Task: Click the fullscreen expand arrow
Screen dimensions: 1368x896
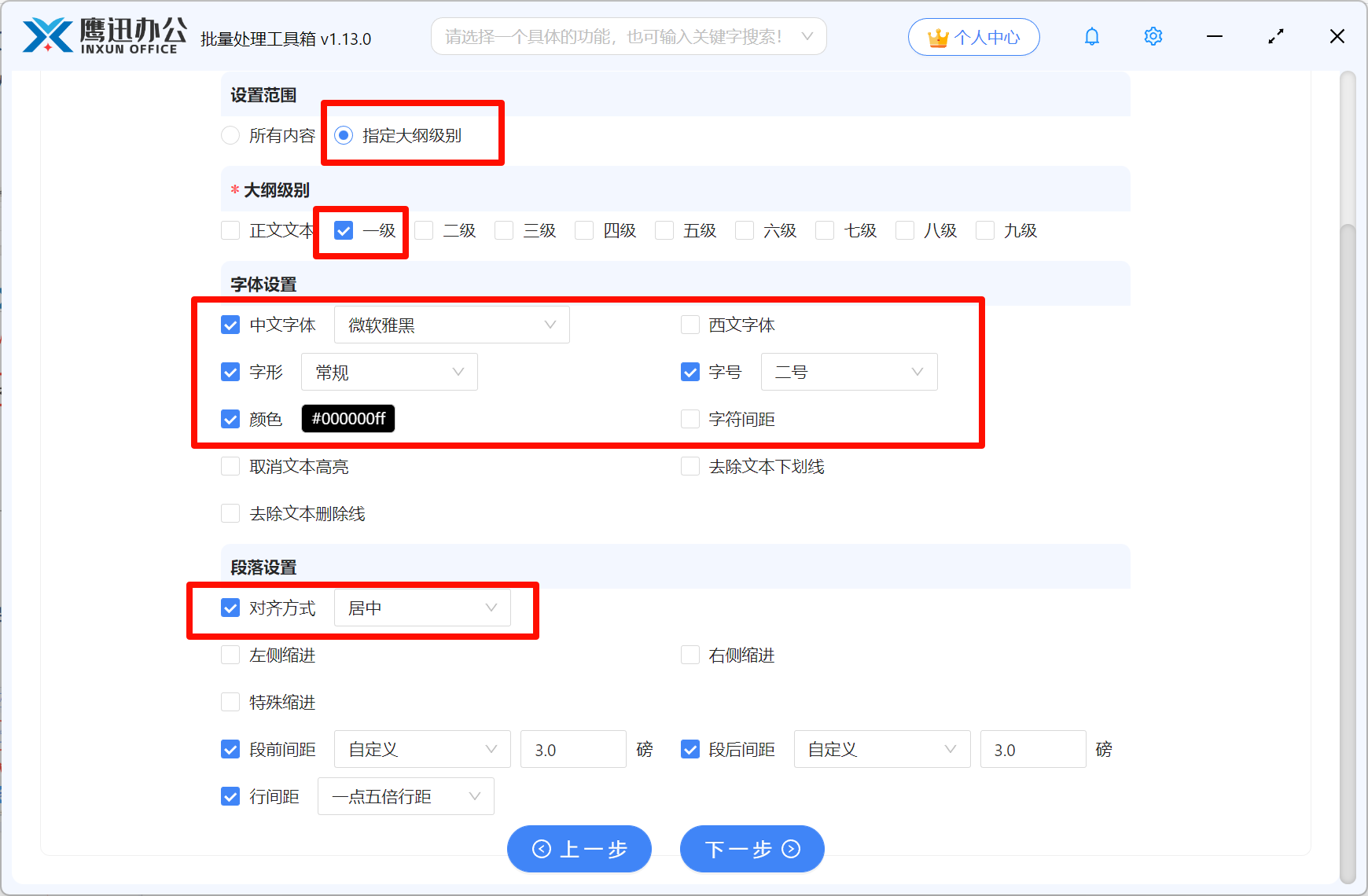Action: pos(1275,36)
